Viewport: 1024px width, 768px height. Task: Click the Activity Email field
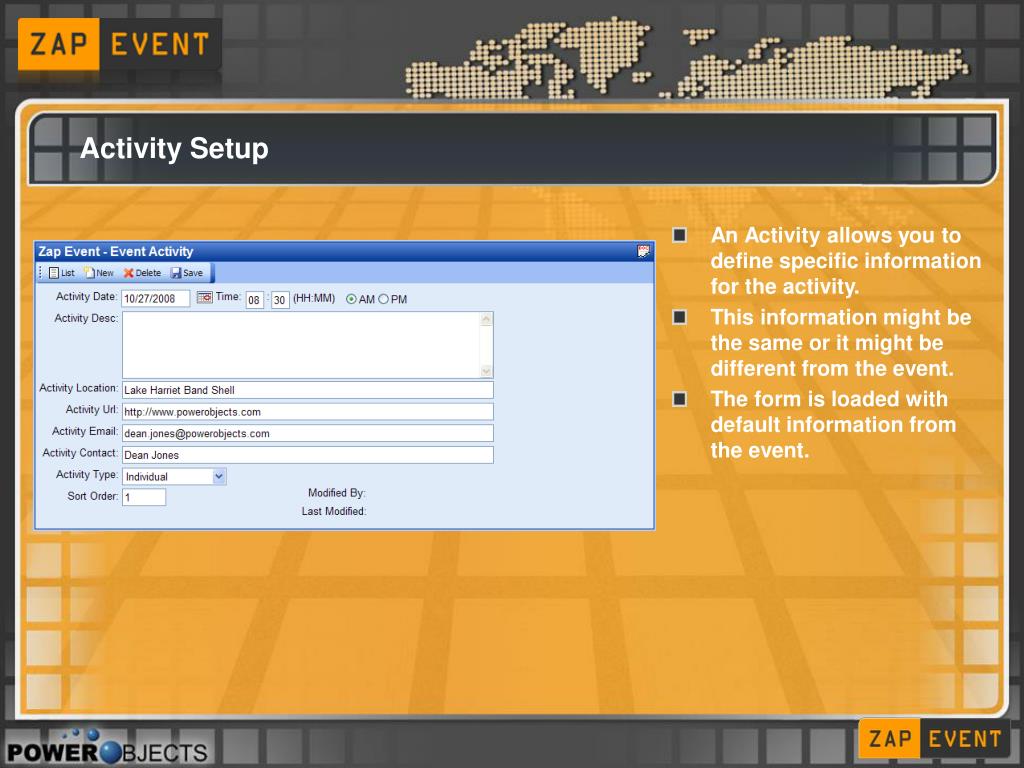pyautogui.click(x=308, y=434)
